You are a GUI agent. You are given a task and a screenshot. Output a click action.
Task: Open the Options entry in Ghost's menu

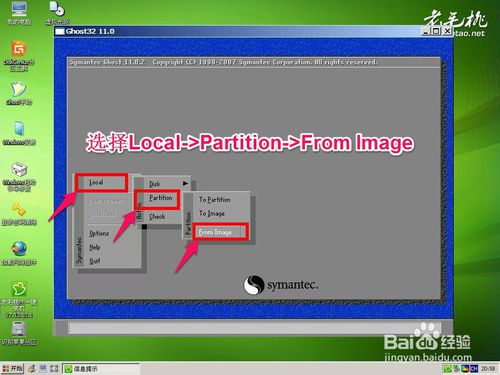99,233
